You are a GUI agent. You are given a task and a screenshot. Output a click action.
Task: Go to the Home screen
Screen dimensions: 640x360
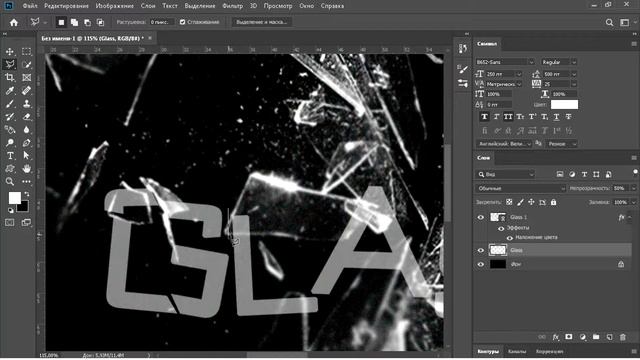pos(14,22)
